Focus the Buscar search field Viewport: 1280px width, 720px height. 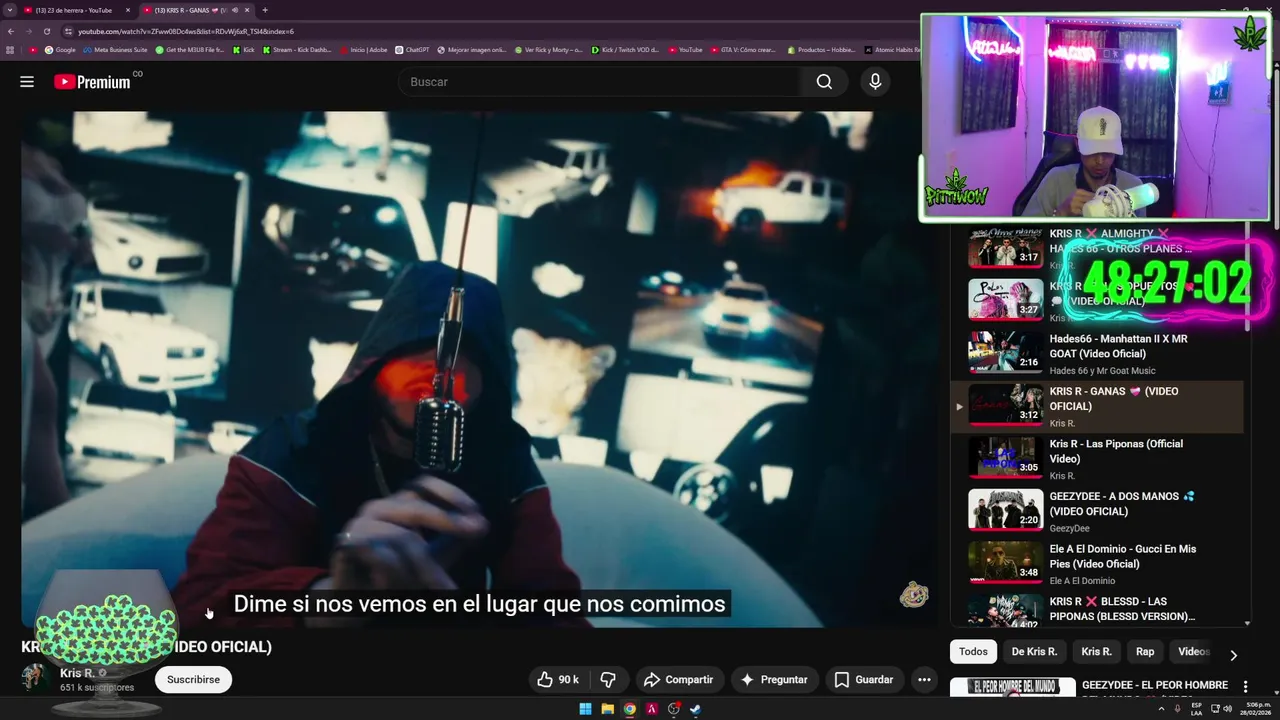600,82
